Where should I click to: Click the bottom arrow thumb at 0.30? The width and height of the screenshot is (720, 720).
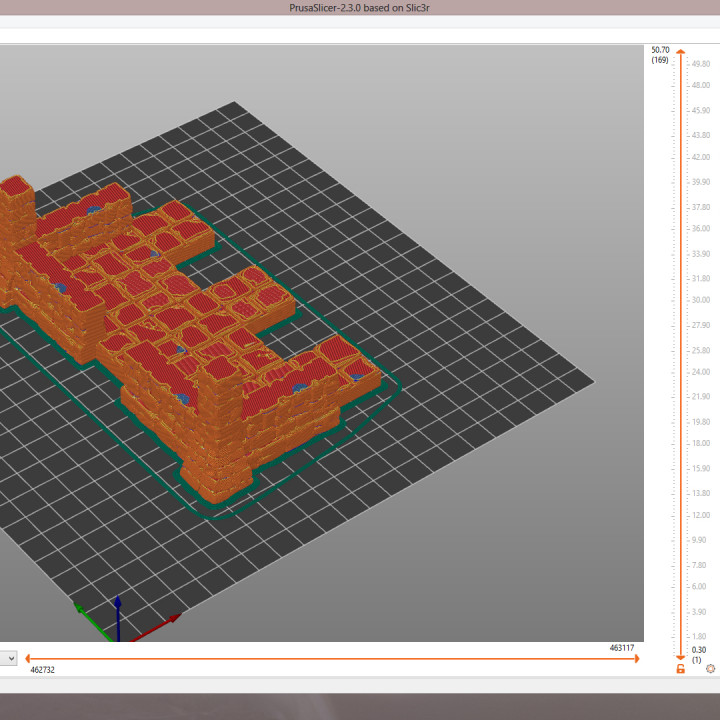(x=680, y=655)
